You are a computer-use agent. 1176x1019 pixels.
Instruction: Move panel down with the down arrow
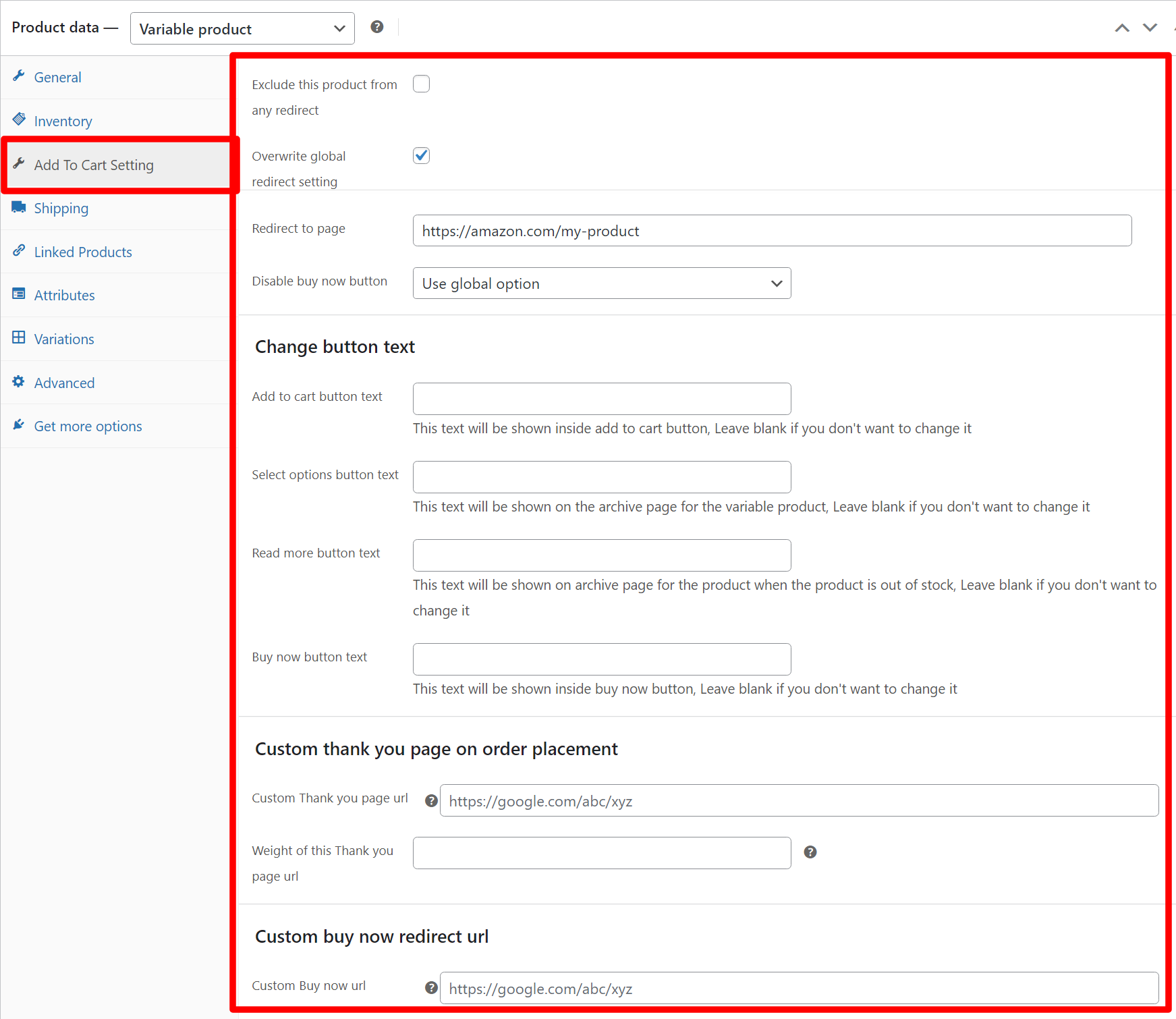pos(1150,28)
